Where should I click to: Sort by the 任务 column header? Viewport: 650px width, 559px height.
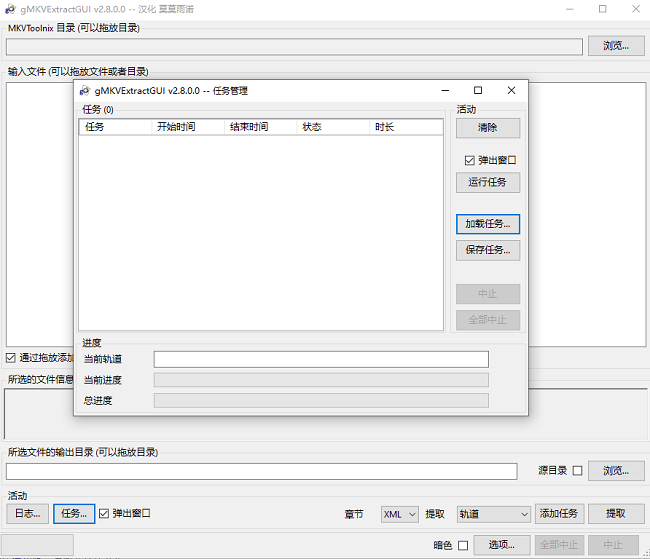coord(115,127)
